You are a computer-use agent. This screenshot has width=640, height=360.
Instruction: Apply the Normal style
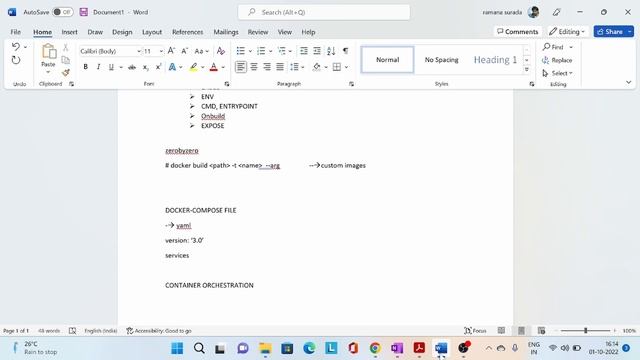tap(387, 60)
